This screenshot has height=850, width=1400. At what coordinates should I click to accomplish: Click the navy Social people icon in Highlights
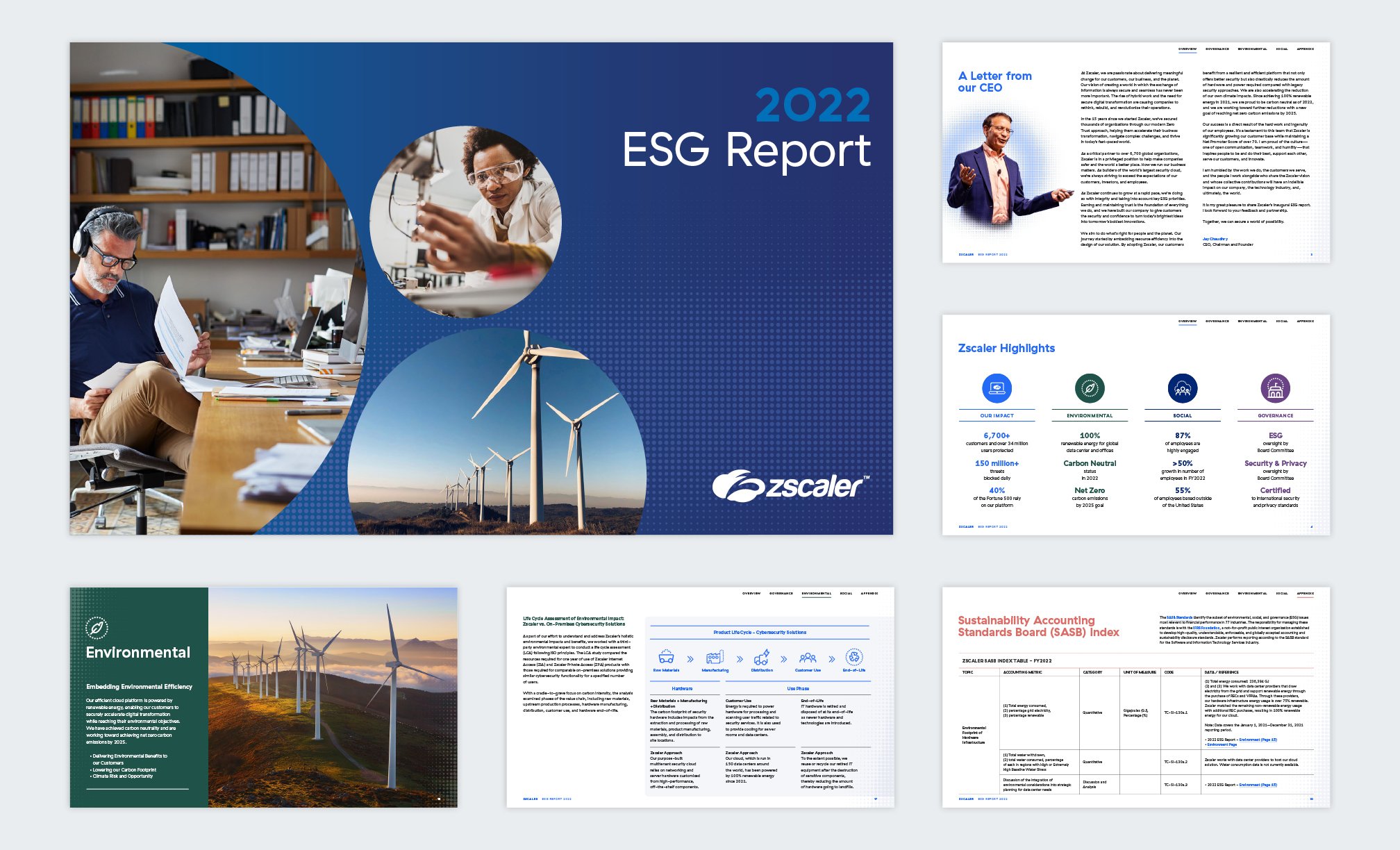pos(1183,388)
